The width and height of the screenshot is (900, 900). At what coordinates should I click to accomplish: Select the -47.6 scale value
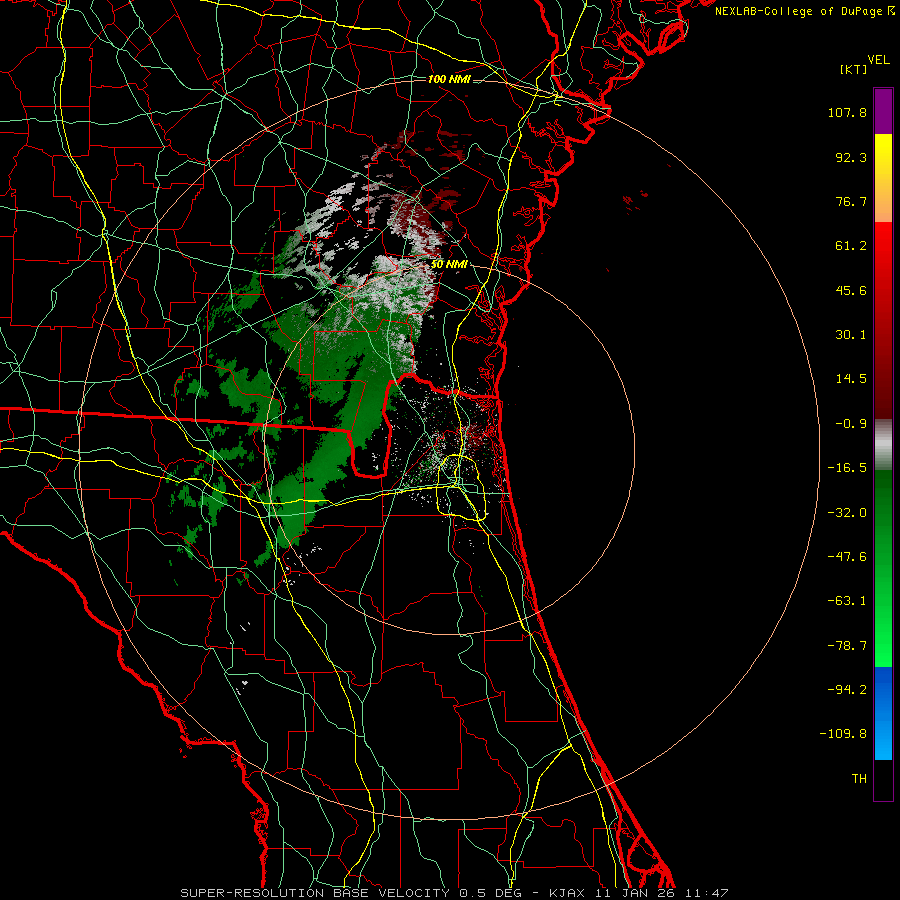click(x=847, y=557)
